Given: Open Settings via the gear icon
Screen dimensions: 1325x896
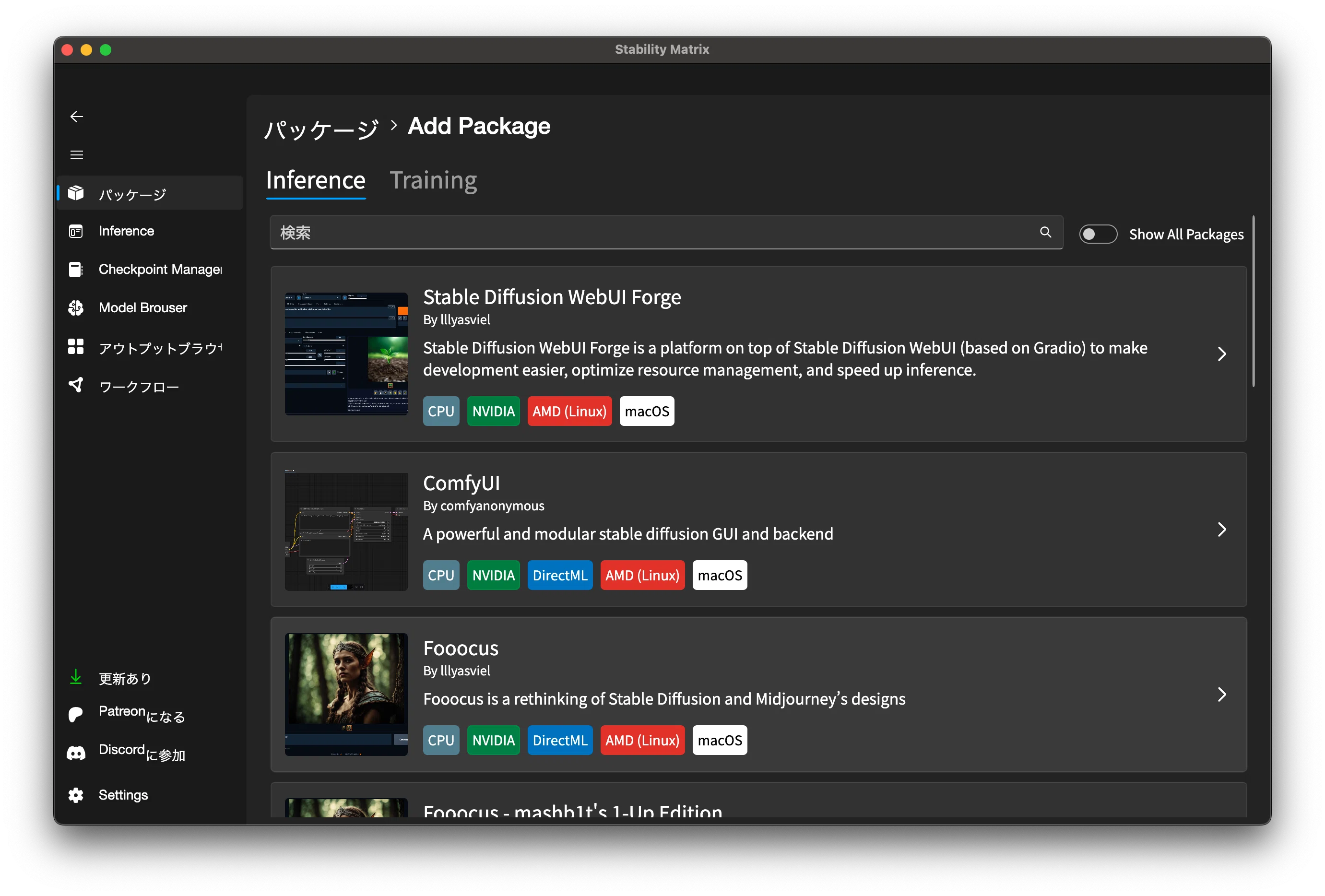Looking at the screenshot, I should [76, 794].
